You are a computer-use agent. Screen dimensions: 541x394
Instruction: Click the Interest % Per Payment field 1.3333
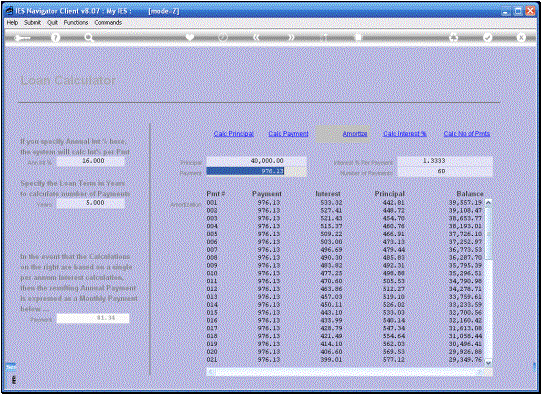coord(445,161)
